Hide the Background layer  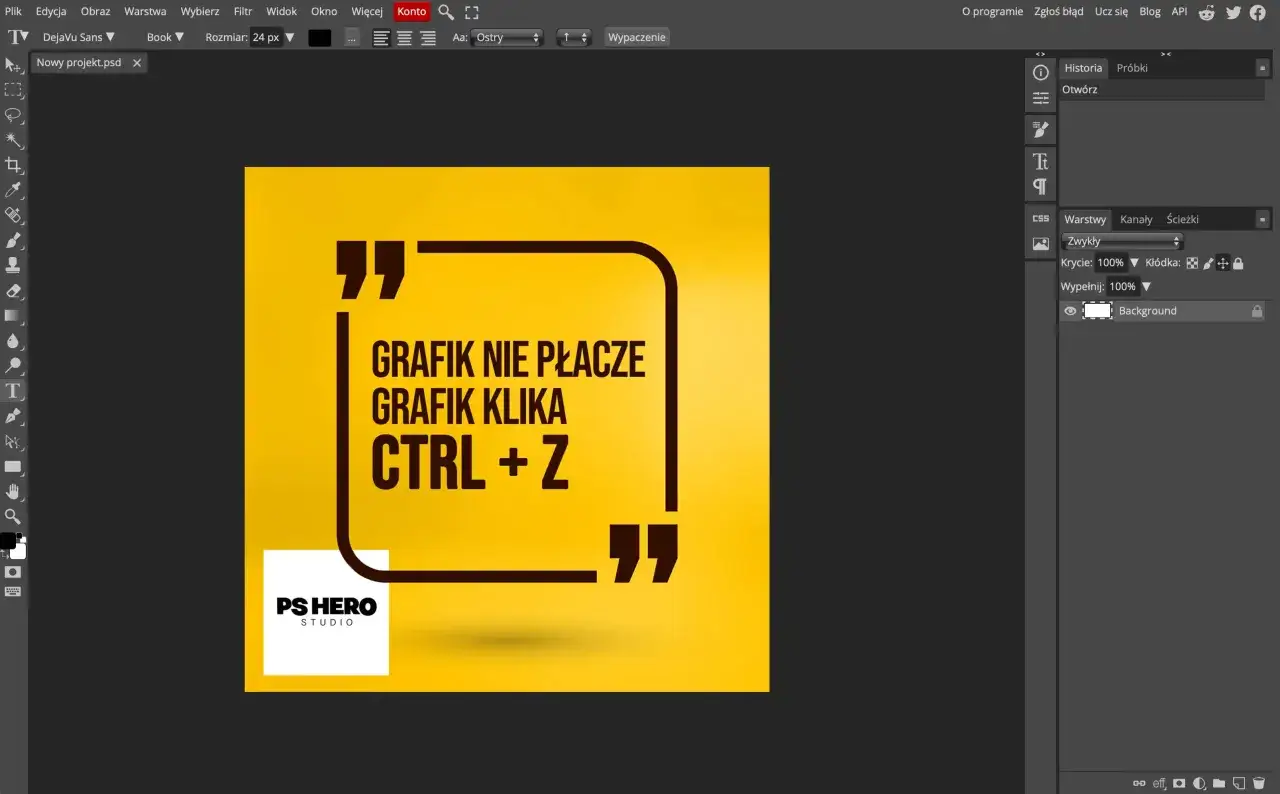1070,310
